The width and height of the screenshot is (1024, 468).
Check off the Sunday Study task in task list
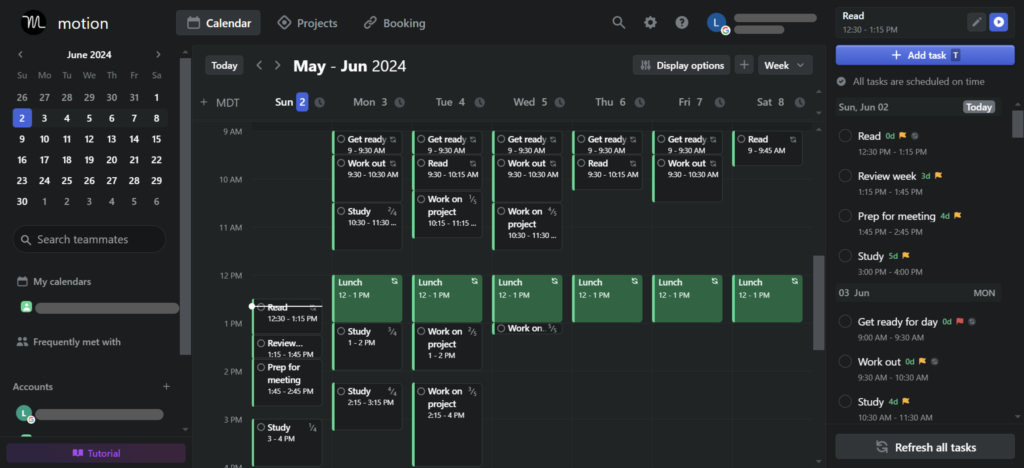pos(845,256)
